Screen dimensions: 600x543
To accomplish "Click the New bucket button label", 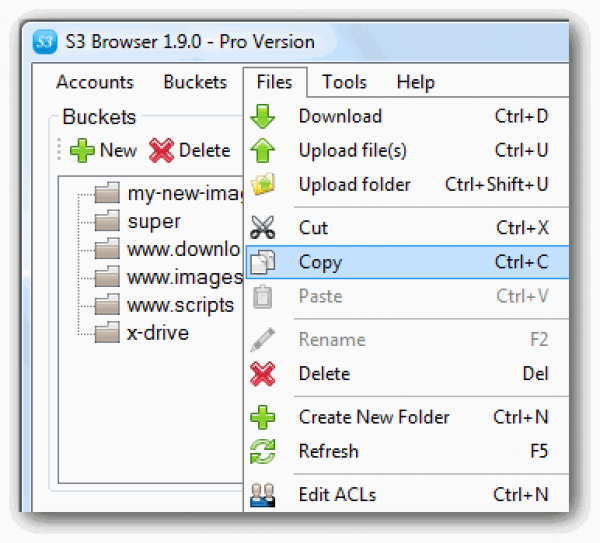I will (118, 150).
